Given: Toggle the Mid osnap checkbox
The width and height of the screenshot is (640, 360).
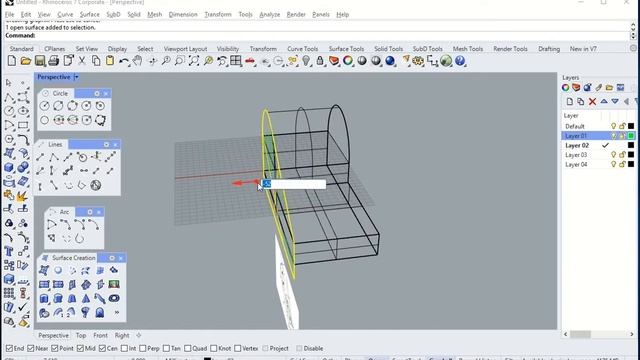Looking at the screenshot, I should (x=80, y=349).
